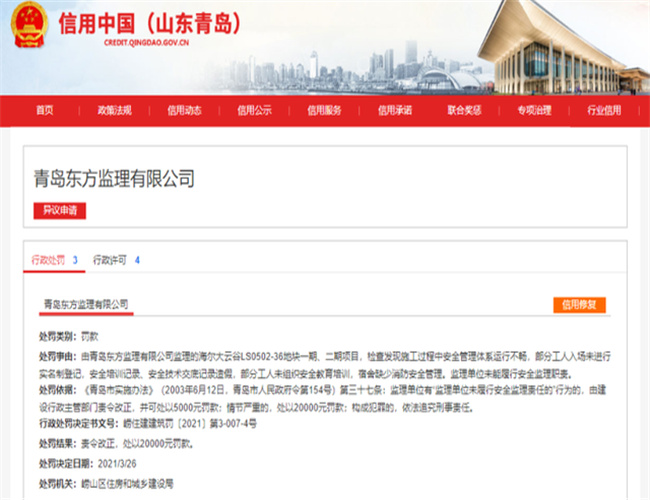This screenshot has width=650, height=500.
Task: Click the 处罚结果 line with 20000元罚款
Action: [x=116, y=444]
